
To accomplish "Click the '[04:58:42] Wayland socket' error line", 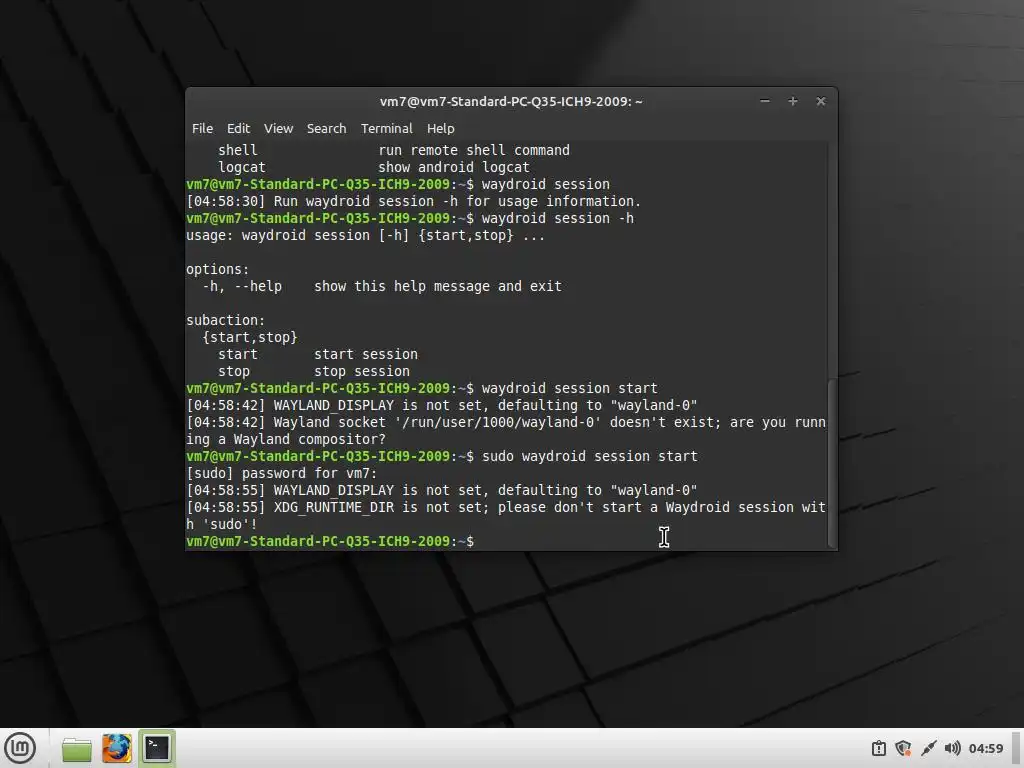I will point(506,422).
